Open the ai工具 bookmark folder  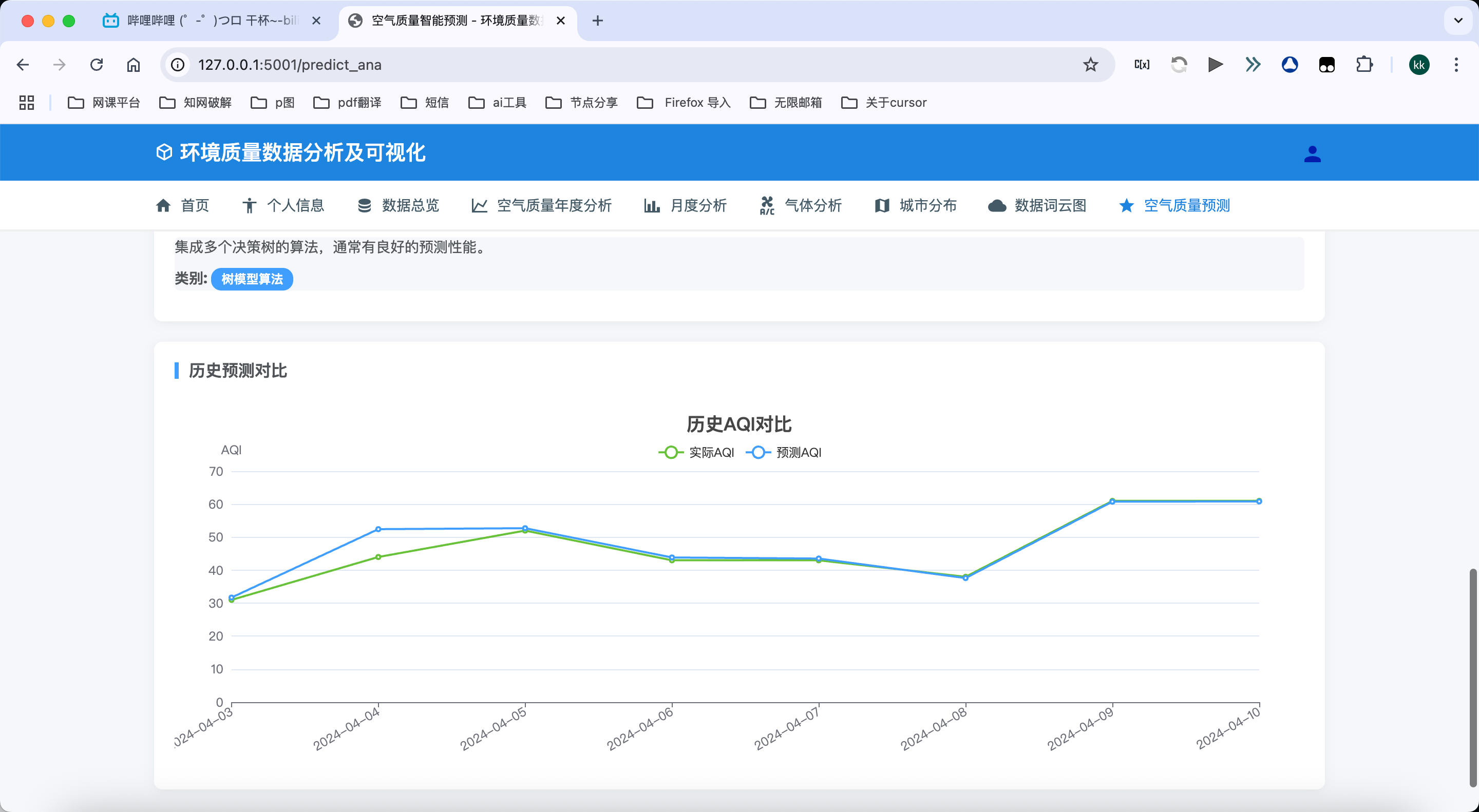coord(497,103)
